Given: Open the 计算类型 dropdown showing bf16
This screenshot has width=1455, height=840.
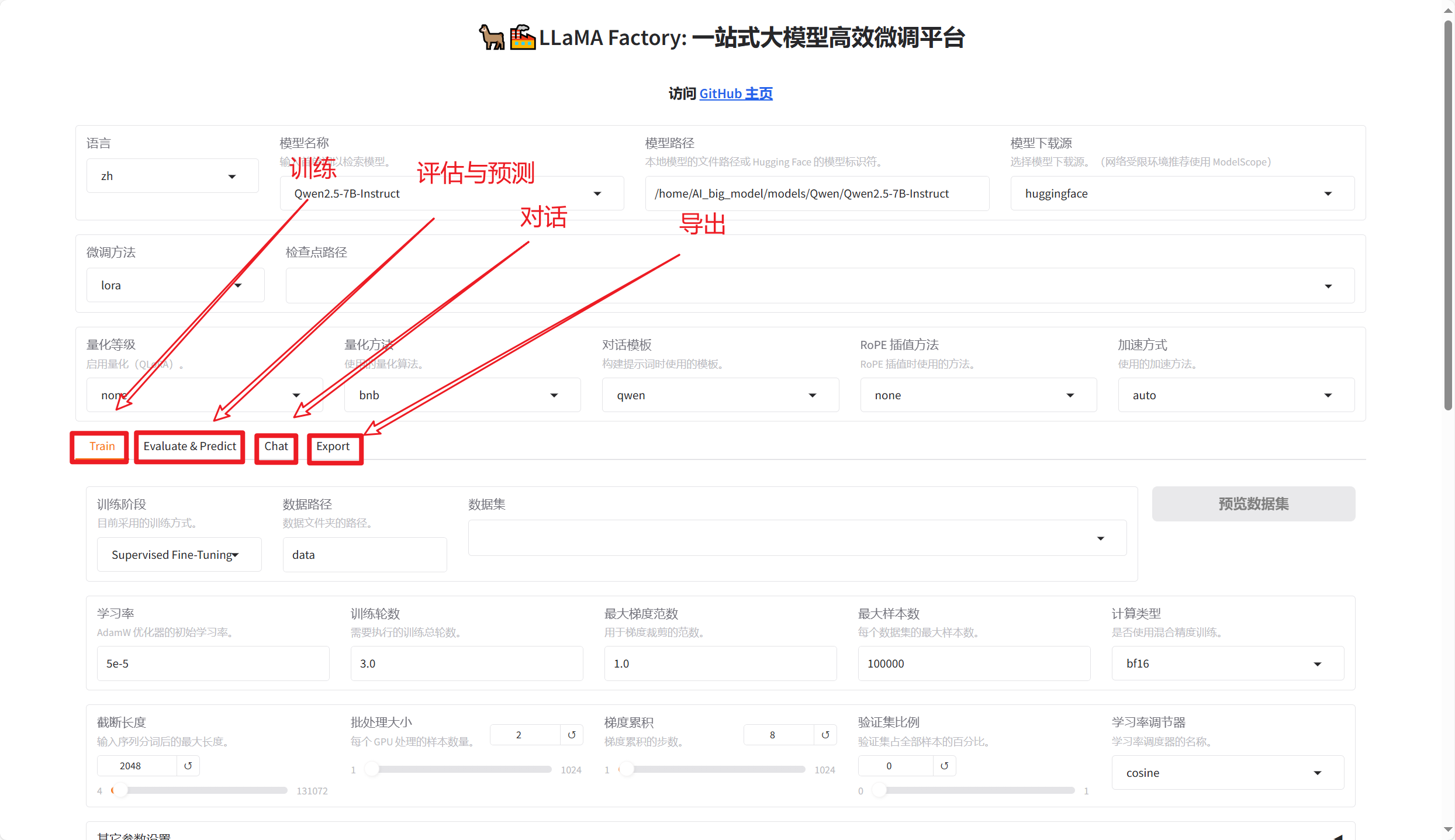Looking at the screenshot, I should [x=1228, y=663].
